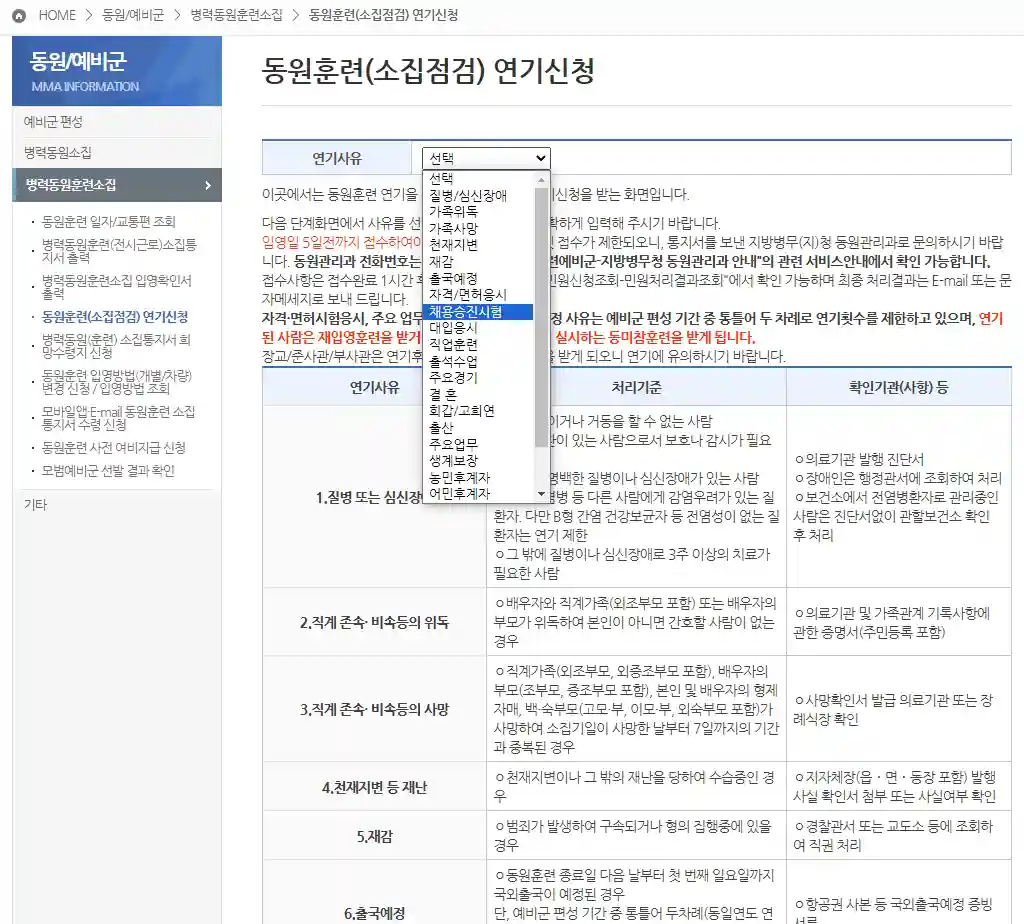Viewport: 1024px width, 924px height.
Task: Click the 처리기준 column header
Action: coord(636,387)
